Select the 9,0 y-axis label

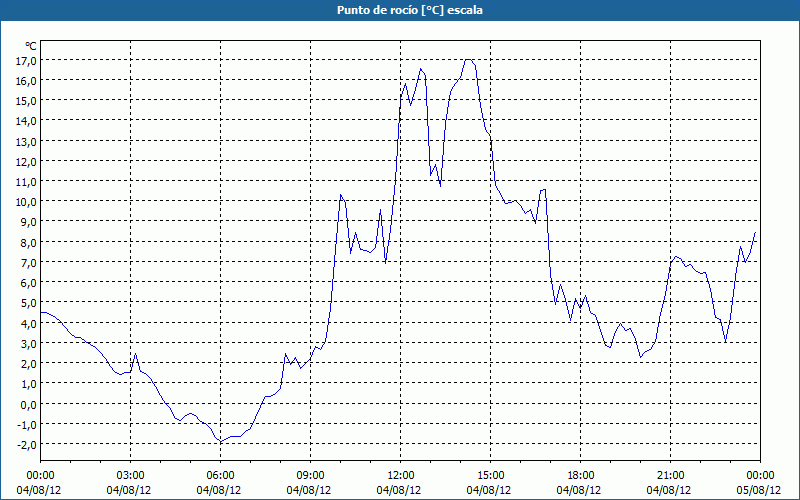click(x=28, y=222)
